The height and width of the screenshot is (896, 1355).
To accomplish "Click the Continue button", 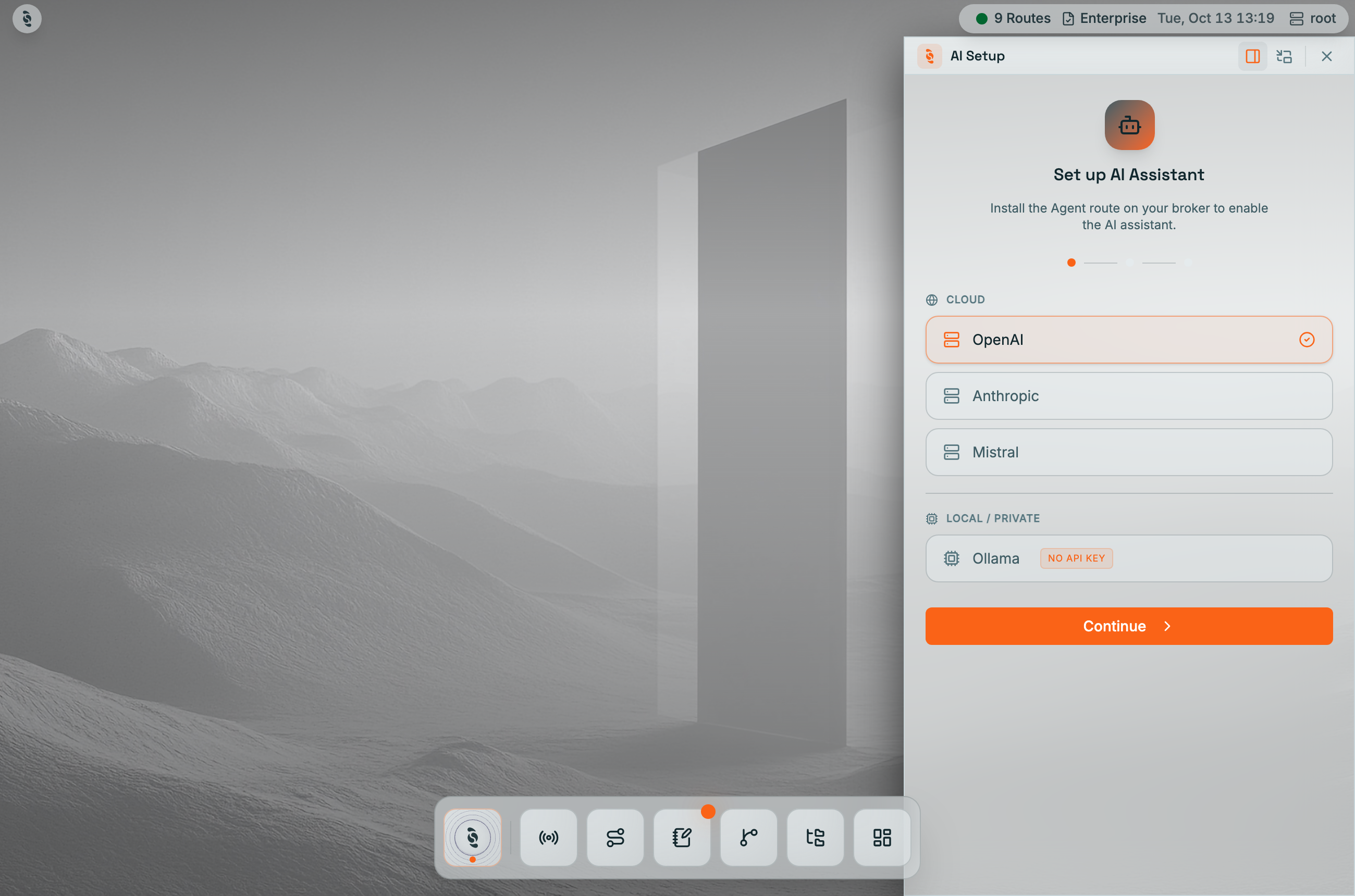I will [1129, 626].
